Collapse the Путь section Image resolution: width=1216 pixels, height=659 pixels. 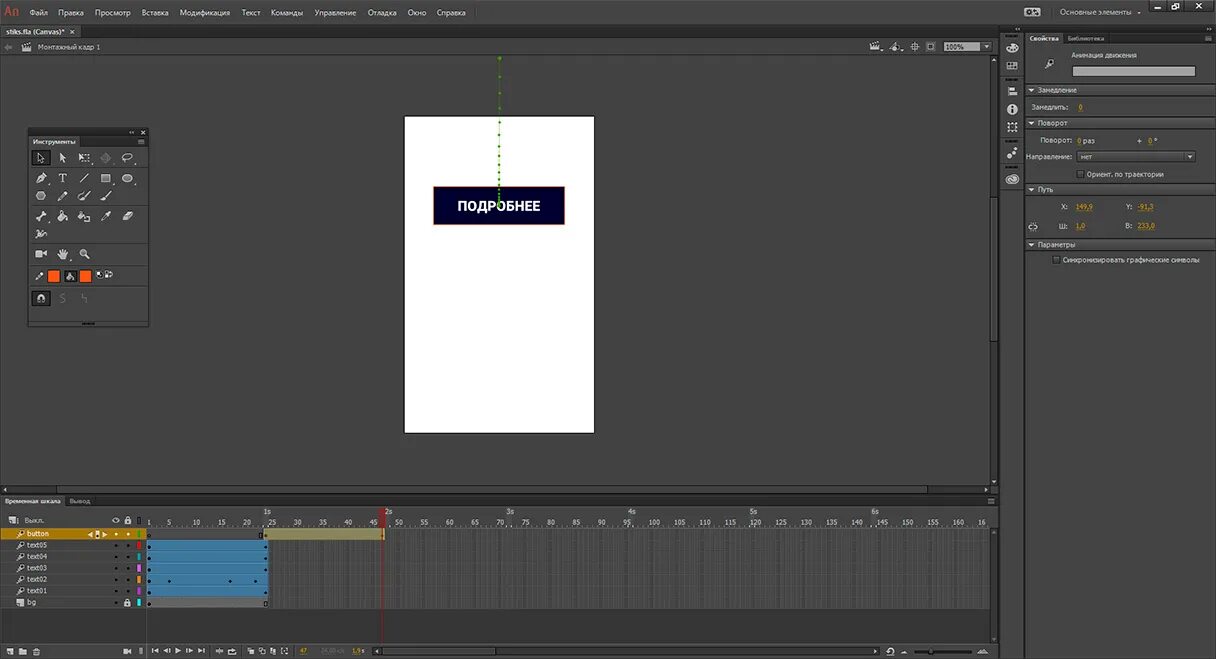pyautogui.click(x=1031, y=189)
